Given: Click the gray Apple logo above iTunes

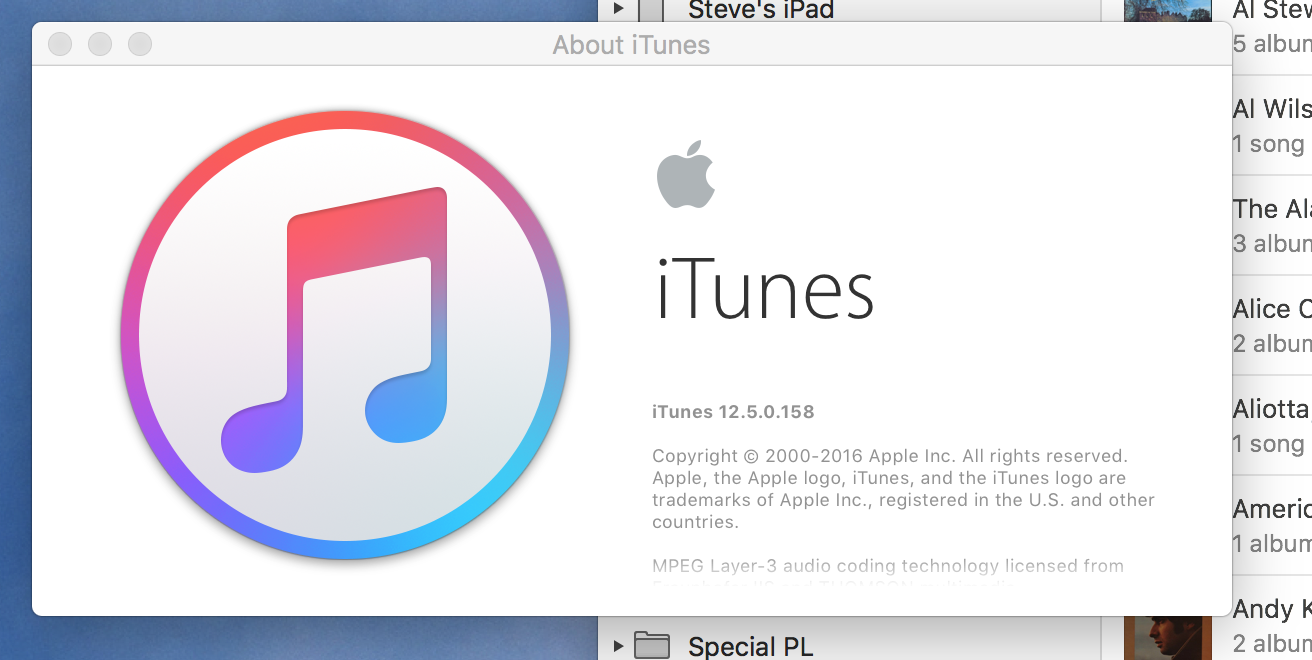Looking at the screenshot, I should (686, 174).
